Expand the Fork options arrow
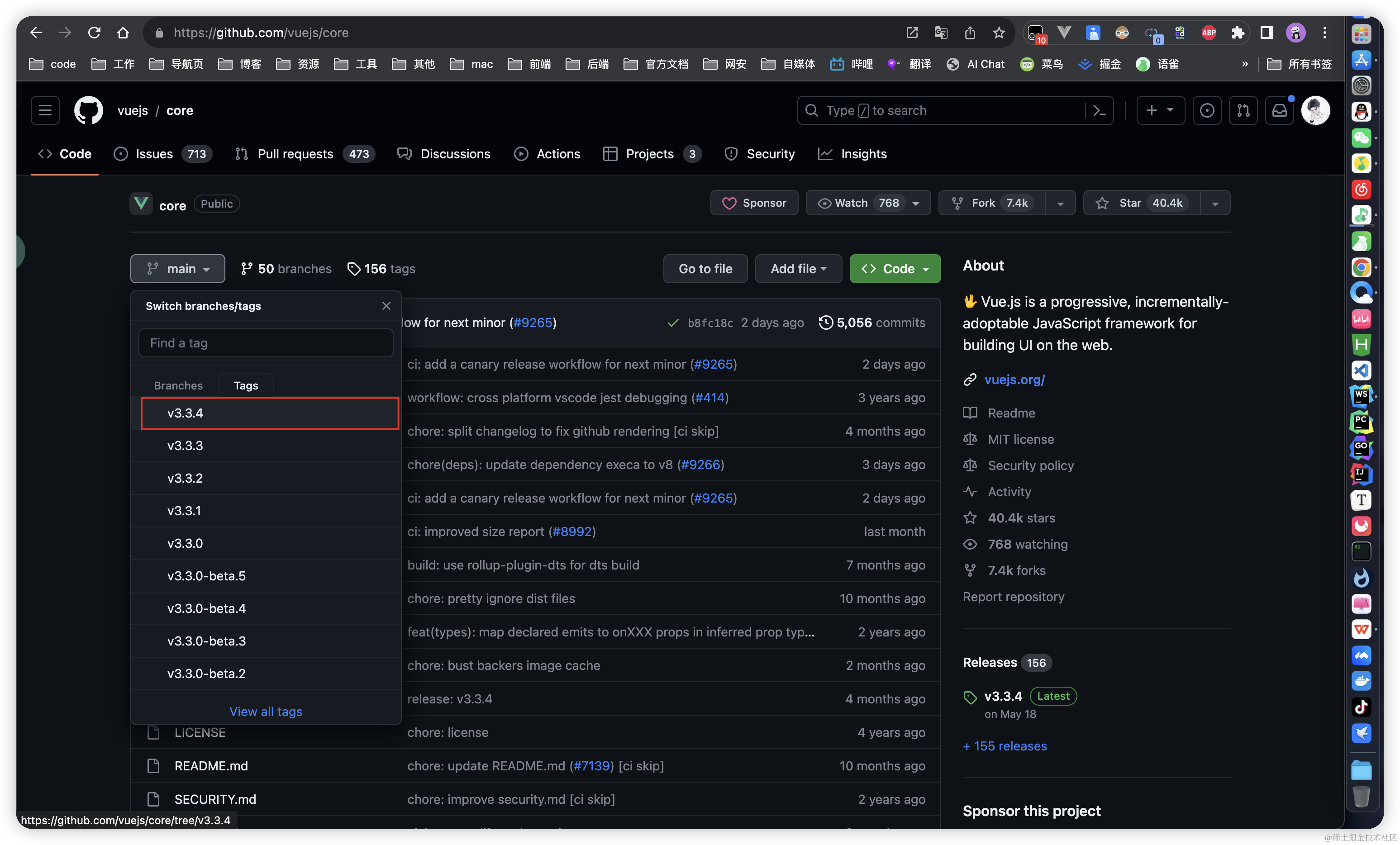The width and height of the screenshot is (1400, 845). (1060, 203)
